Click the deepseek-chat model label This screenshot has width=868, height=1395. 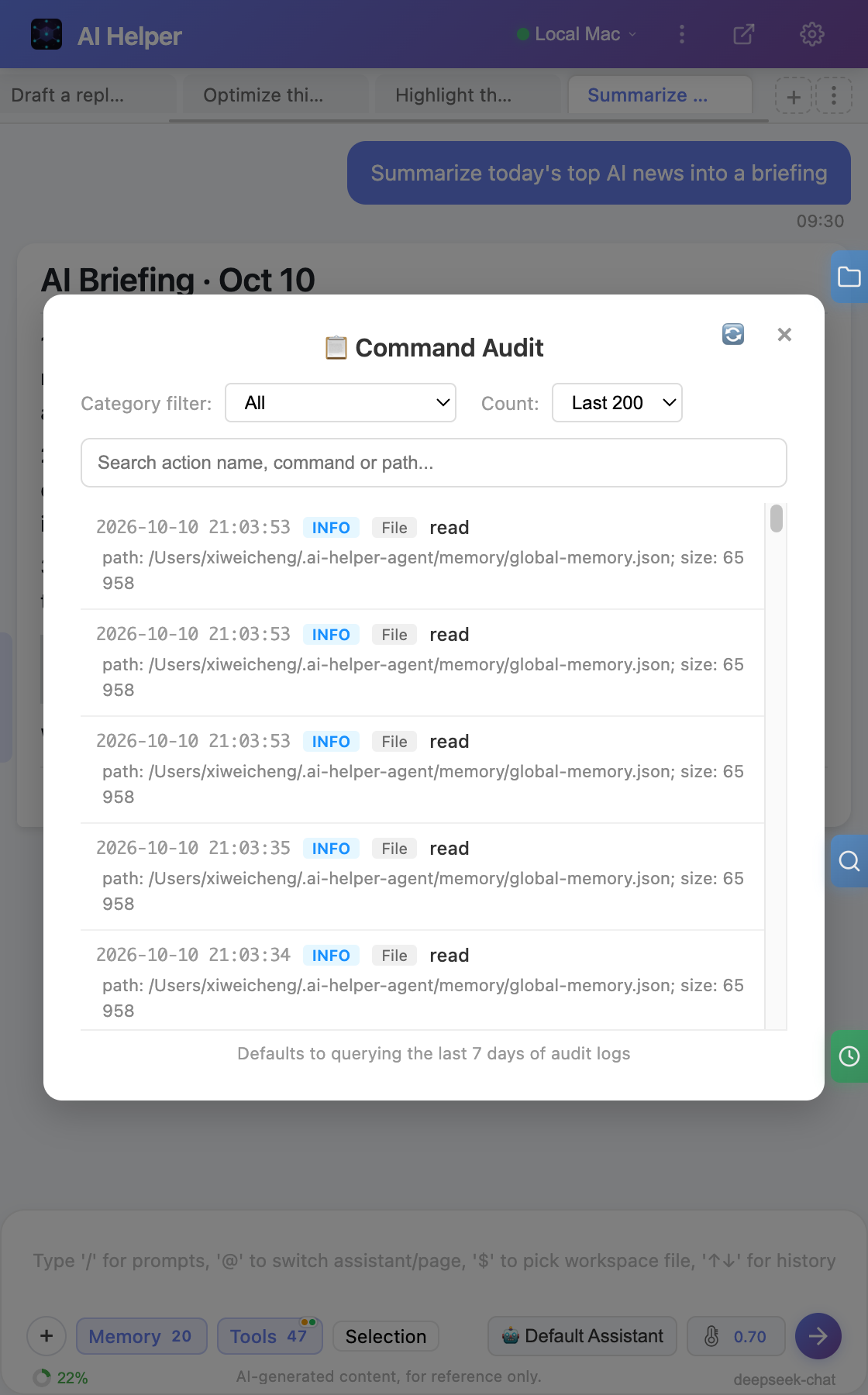pos(784,1379)
